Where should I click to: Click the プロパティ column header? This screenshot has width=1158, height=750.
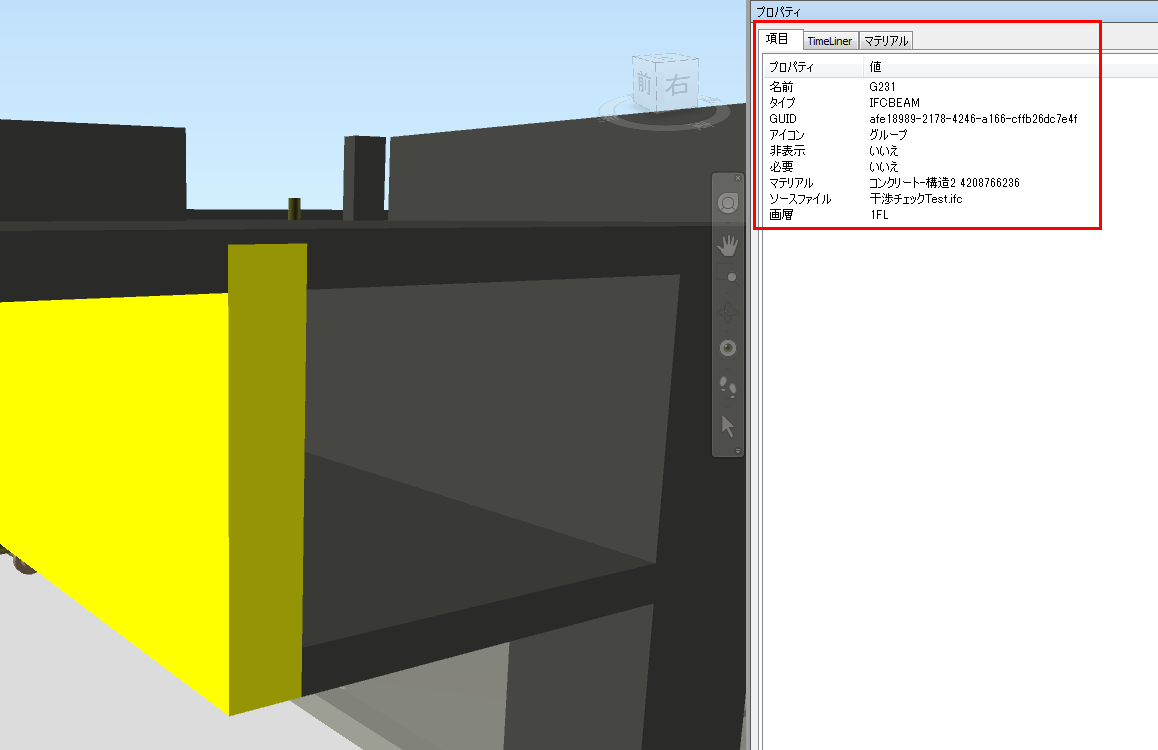coord(790,66)
